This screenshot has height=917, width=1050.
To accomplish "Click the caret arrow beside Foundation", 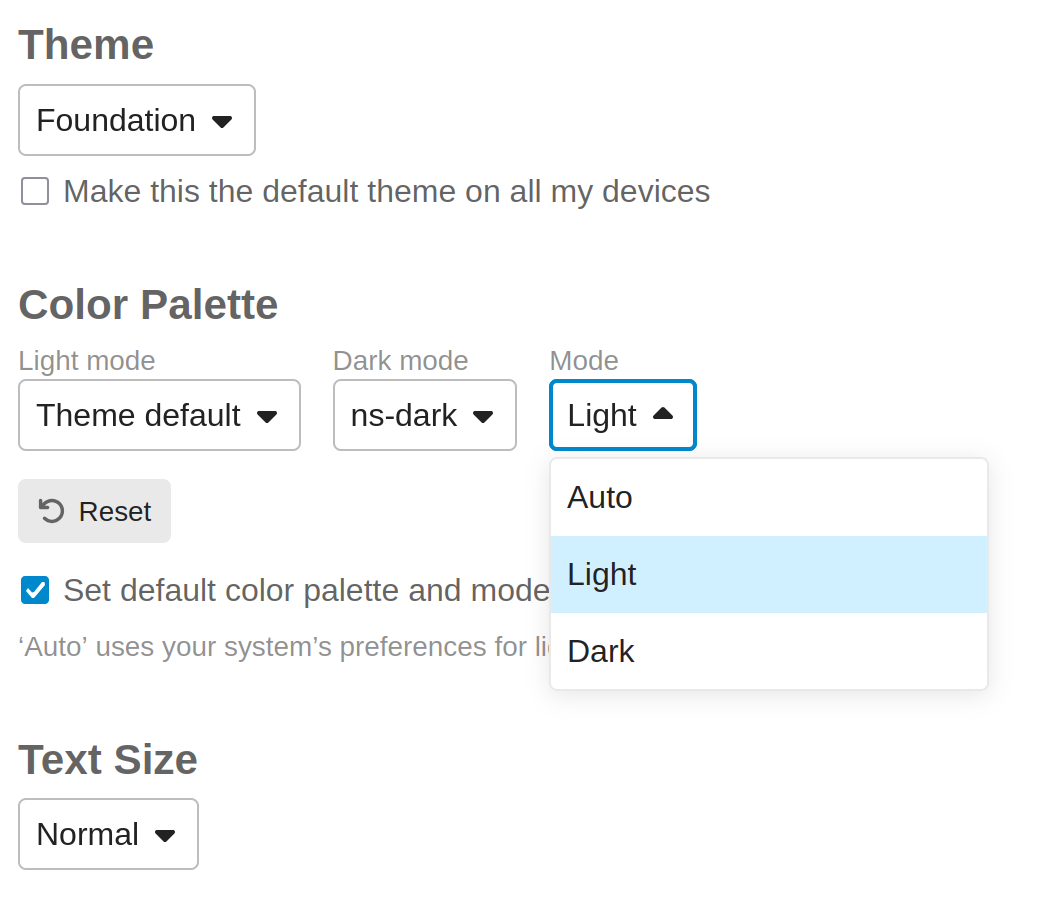I will coord(222,121).
